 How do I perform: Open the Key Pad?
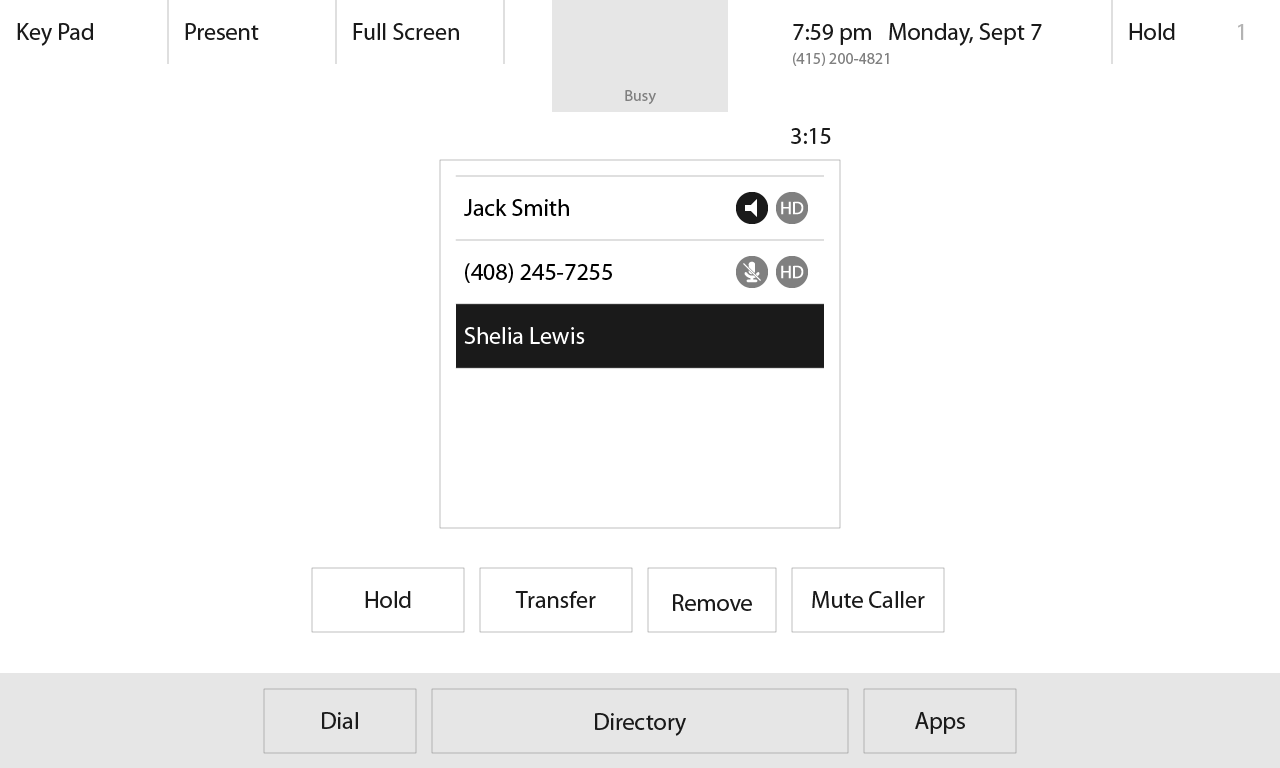coord(84,32)
